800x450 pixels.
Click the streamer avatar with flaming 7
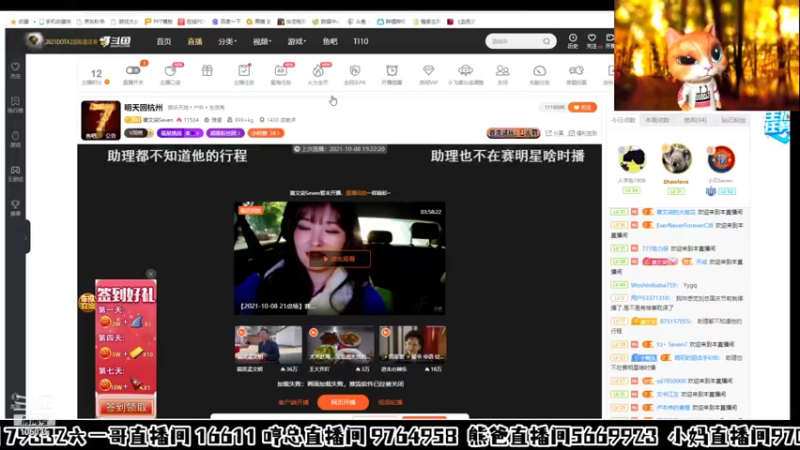pyautogui.click(x=101, y=120)
